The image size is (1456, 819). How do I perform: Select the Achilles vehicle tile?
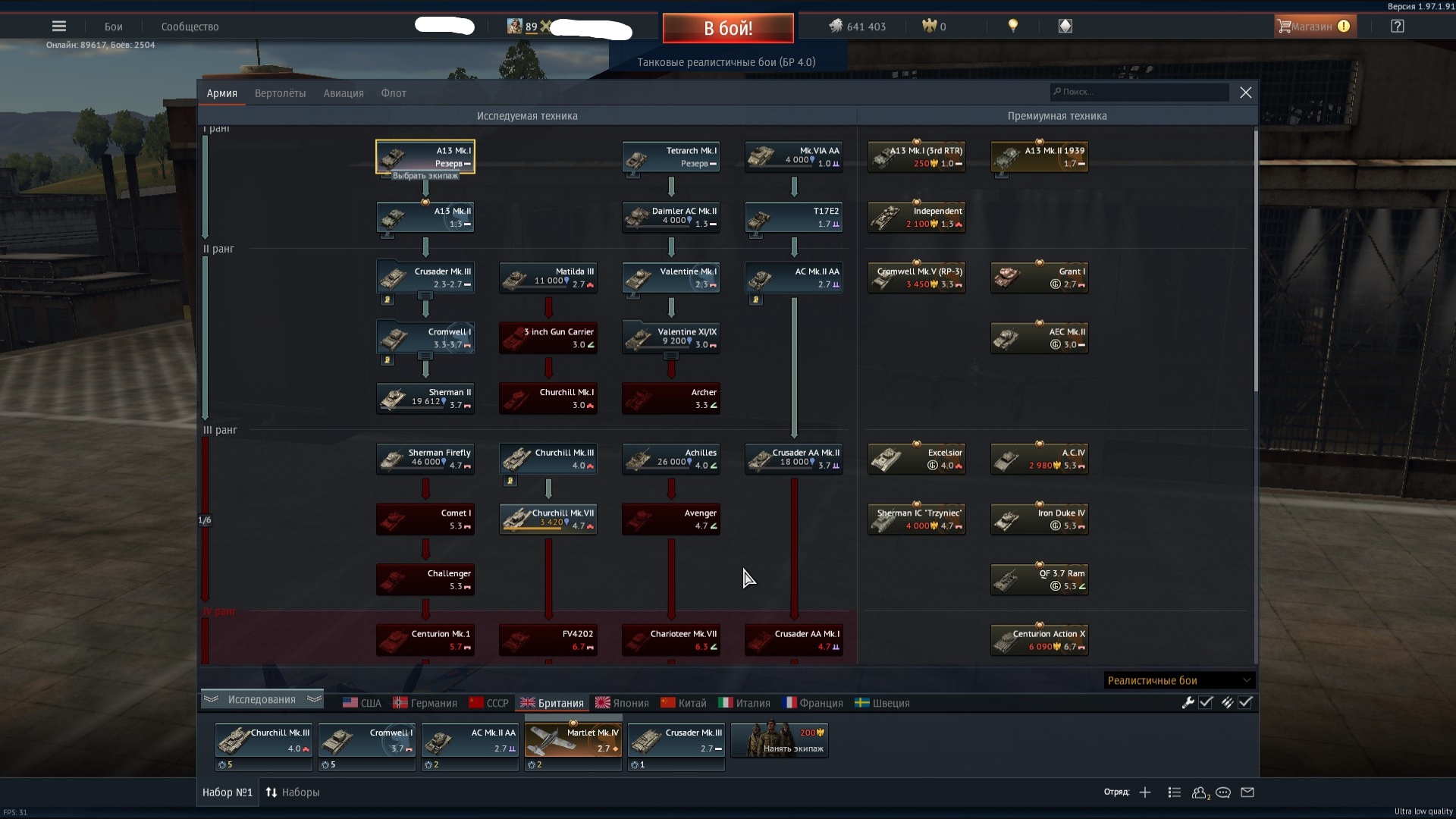tap(671, 459)
